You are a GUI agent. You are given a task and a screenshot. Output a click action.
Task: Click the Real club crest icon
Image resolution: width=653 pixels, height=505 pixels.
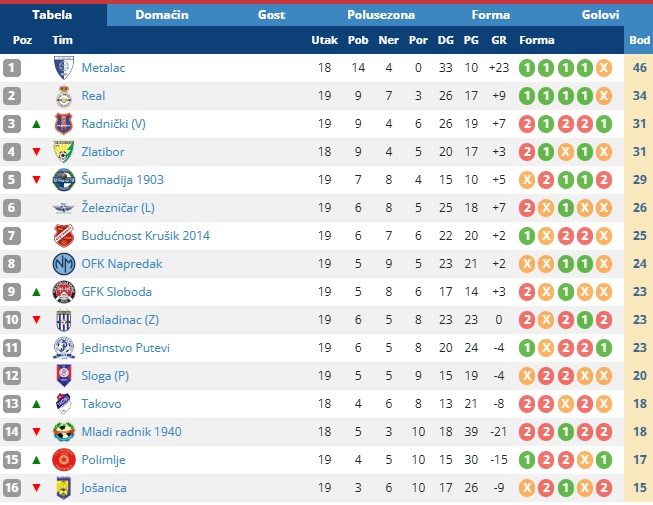click(64, 96)
